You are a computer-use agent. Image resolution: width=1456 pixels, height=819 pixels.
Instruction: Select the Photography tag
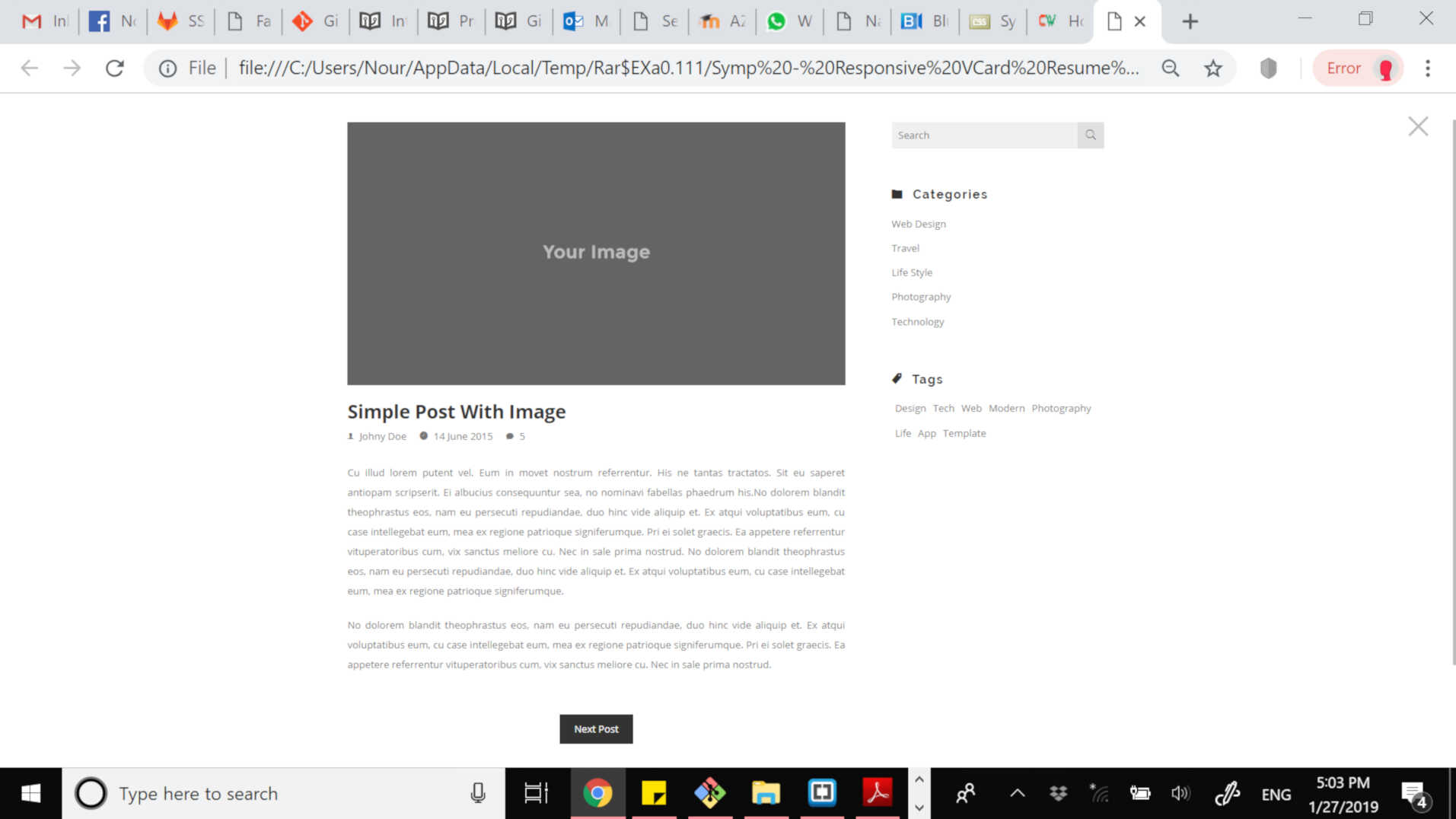(x=1061, y=409)
